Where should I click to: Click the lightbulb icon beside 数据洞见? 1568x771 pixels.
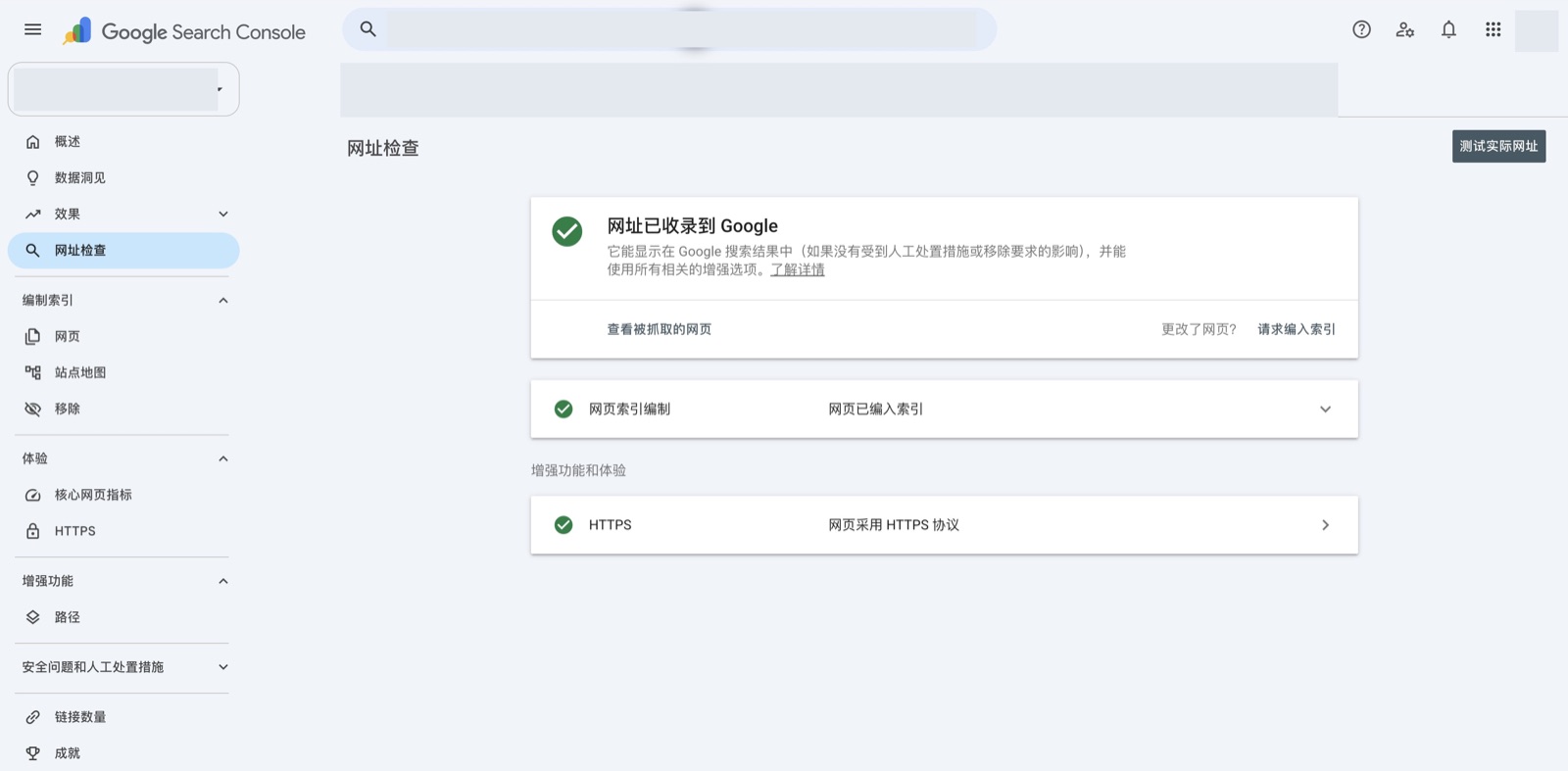click(x=33, y=178)
